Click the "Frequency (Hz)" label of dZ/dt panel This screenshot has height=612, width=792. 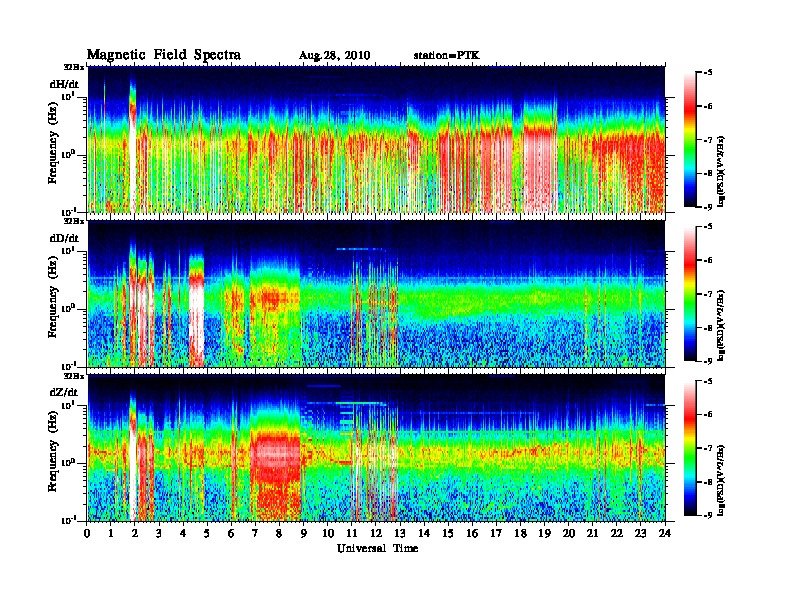tap(53, 449)
